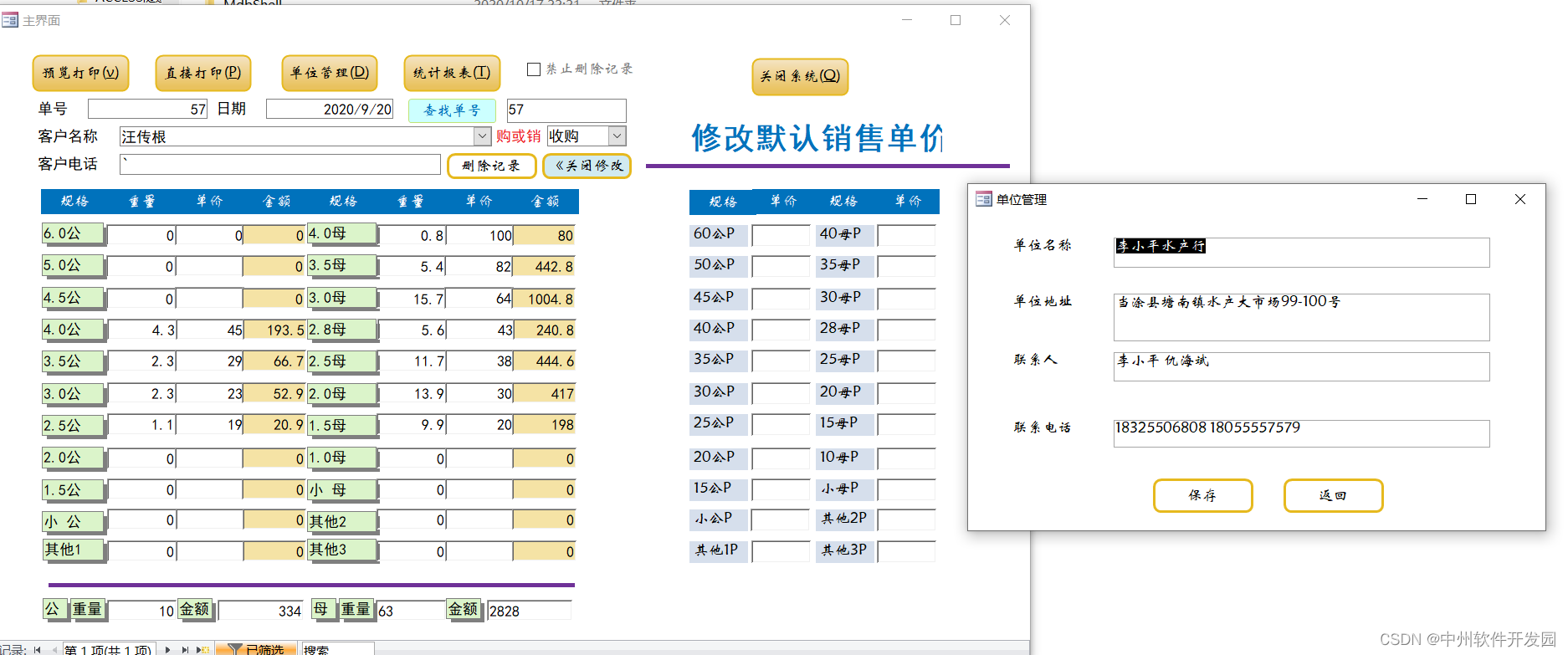The width and height of the screenshot is (1568, 655).
Task: Click the 母 total weight field showing 63
Action: [411, 611]
